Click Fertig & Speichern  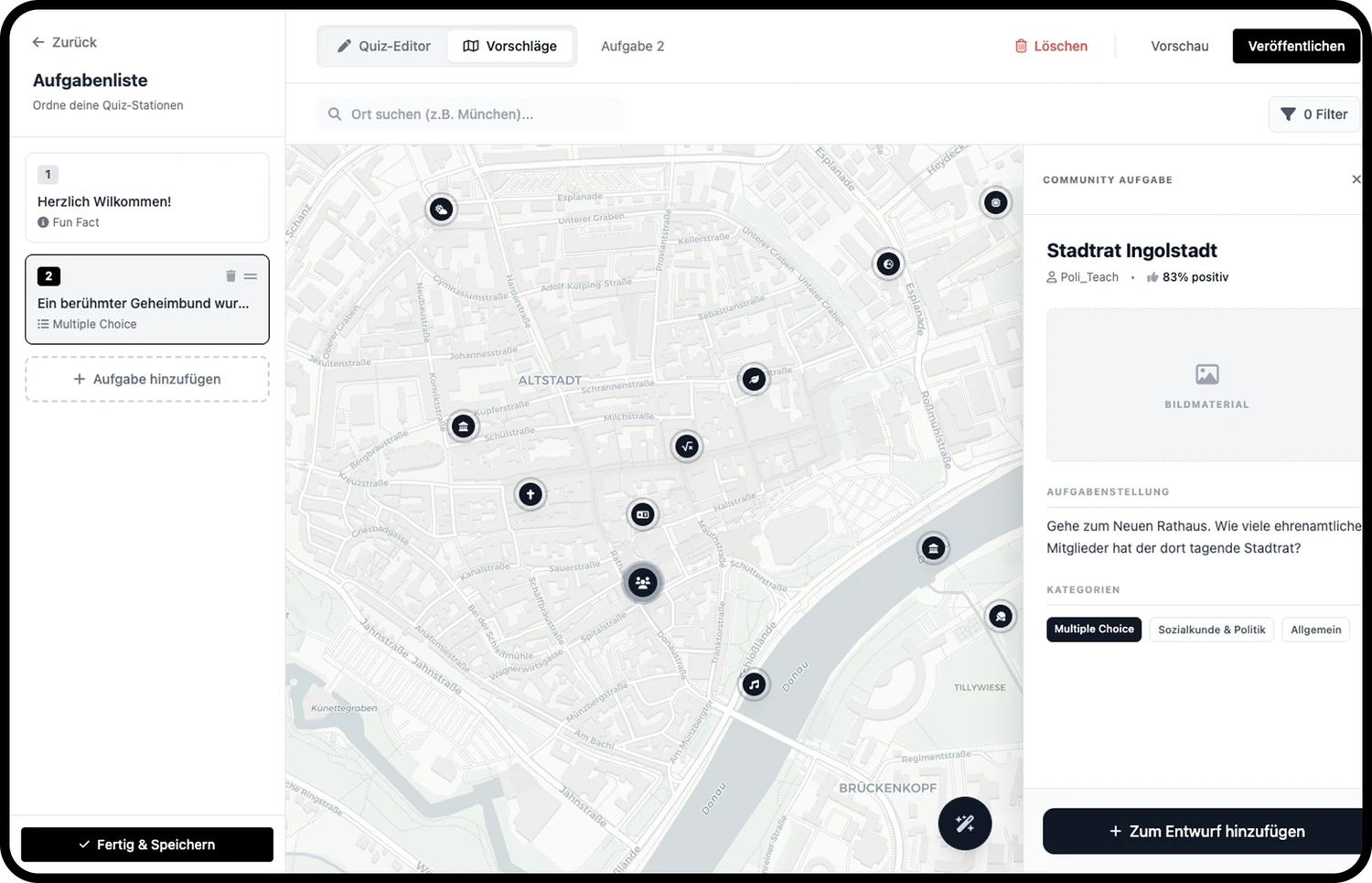coord(147,845)
